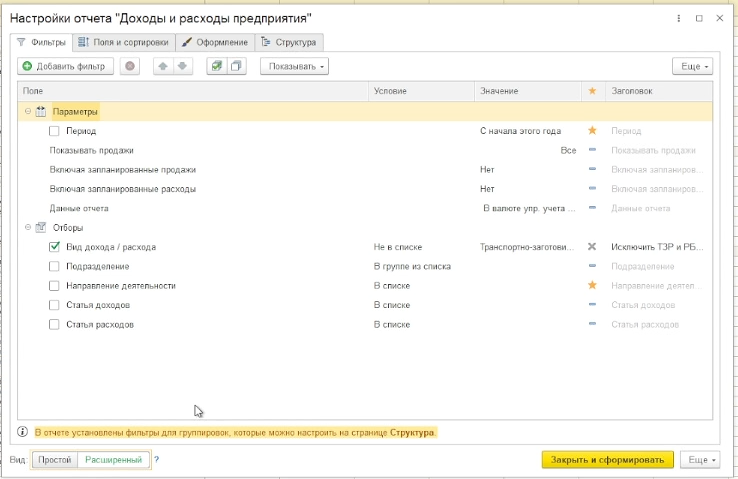Click info icon beside structure hint

pyautogui.click(x=22, y=431)
